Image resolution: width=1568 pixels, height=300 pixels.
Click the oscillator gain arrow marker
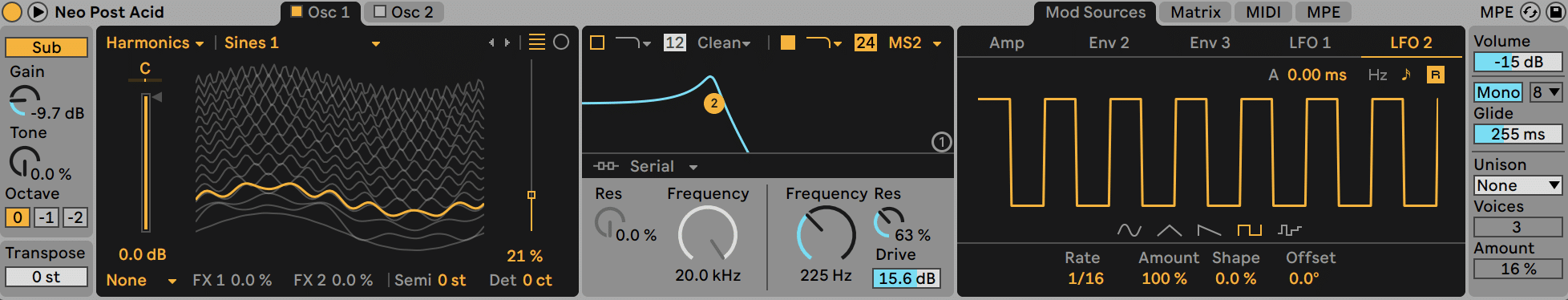157,97
